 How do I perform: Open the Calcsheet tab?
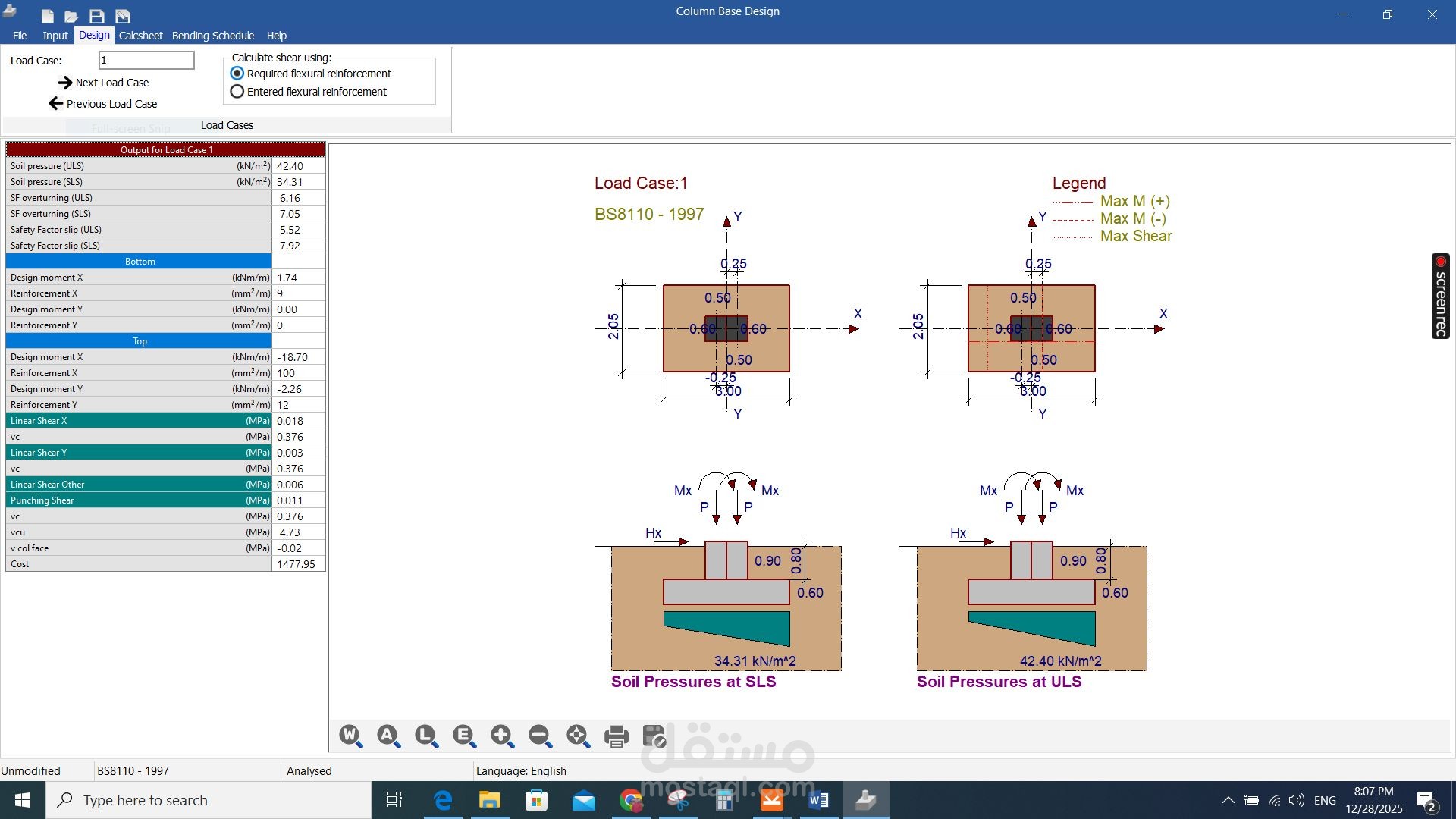[x=140, y=36]
